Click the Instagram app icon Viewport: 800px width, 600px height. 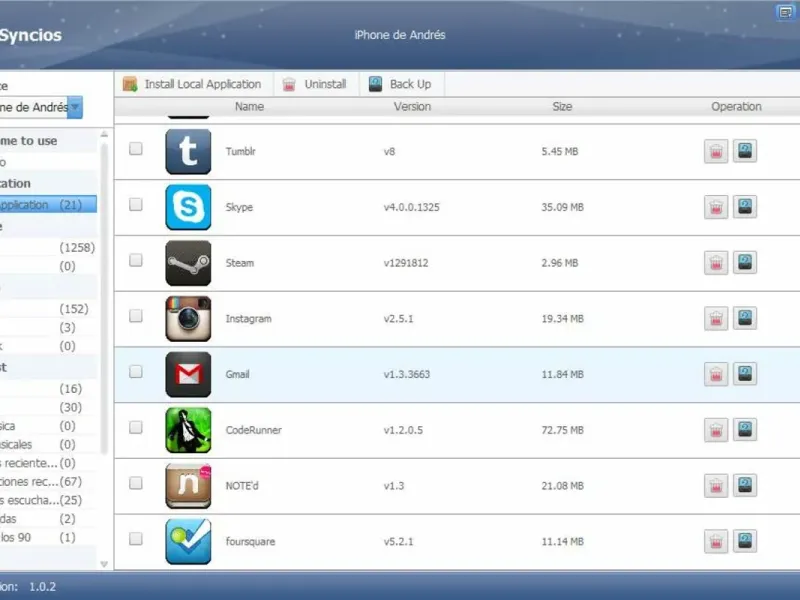(x=188, y=318)
